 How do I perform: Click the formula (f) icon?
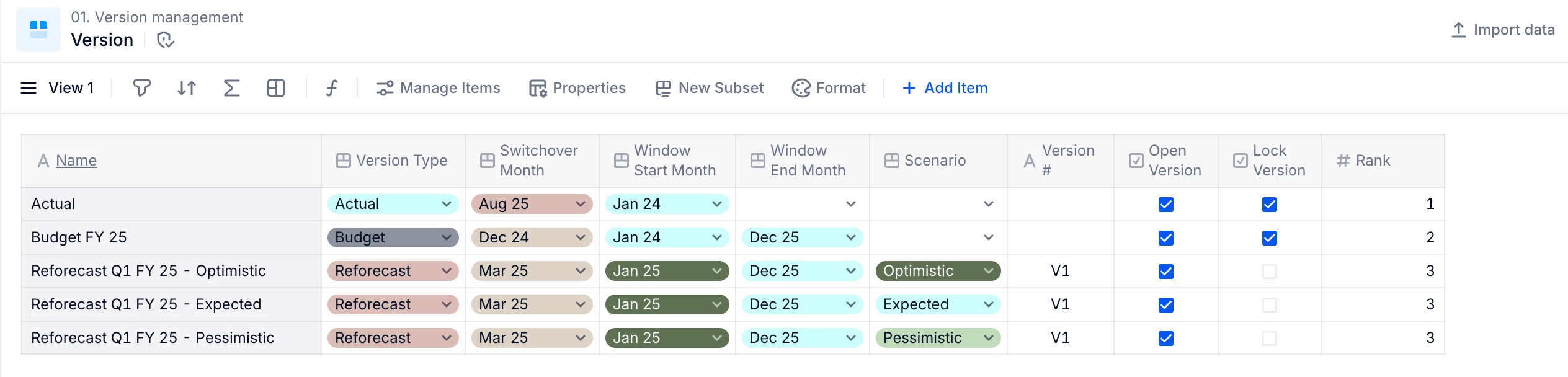[x=332, y=88]
